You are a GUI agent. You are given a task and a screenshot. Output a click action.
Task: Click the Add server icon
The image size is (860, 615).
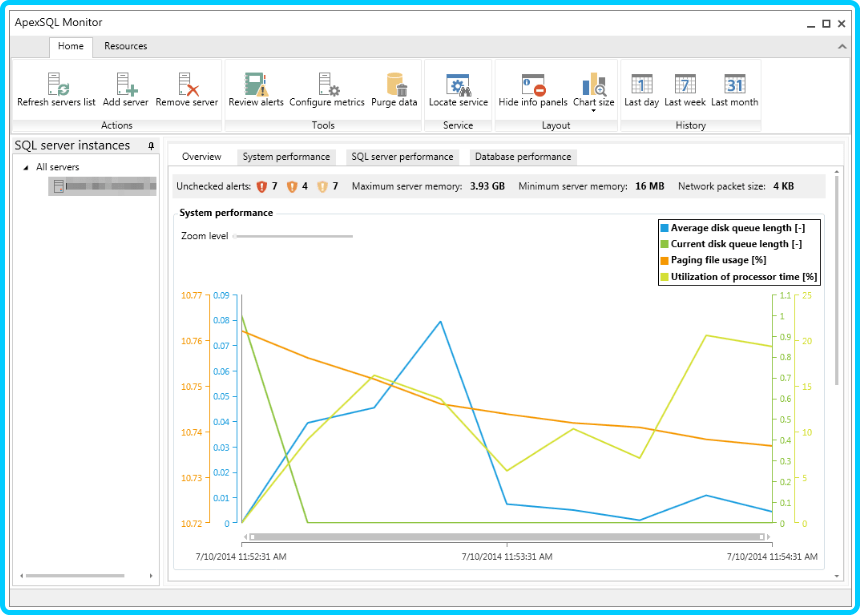[127, 84]
